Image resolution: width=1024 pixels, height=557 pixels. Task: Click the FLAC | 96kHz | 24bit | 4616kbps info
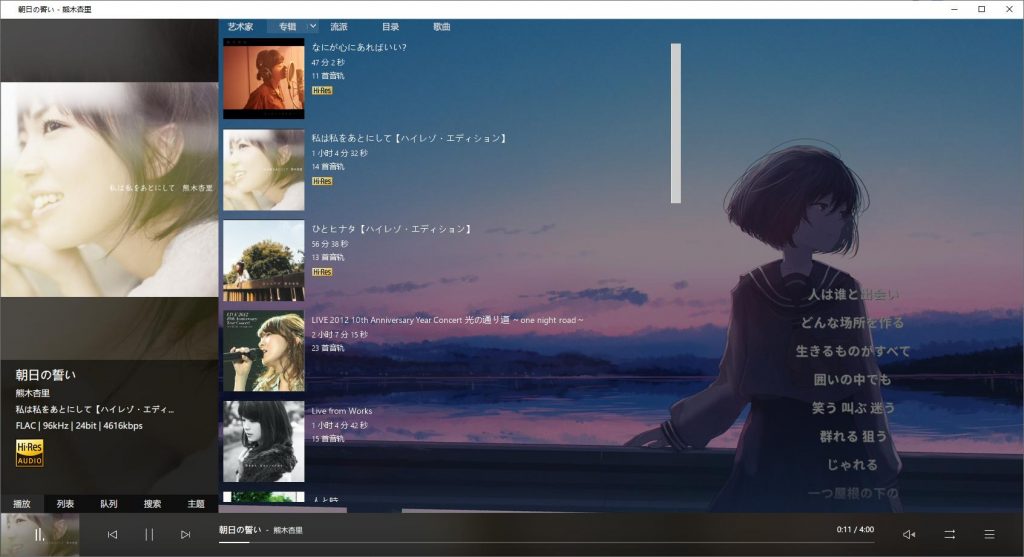[79, 426]
